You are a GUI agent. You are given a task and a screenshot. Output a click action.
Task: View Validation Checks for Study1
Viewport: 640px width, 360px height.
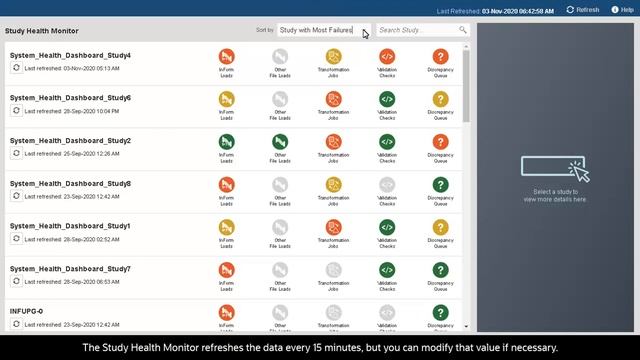pyautogui.click(x=387, y=227)
